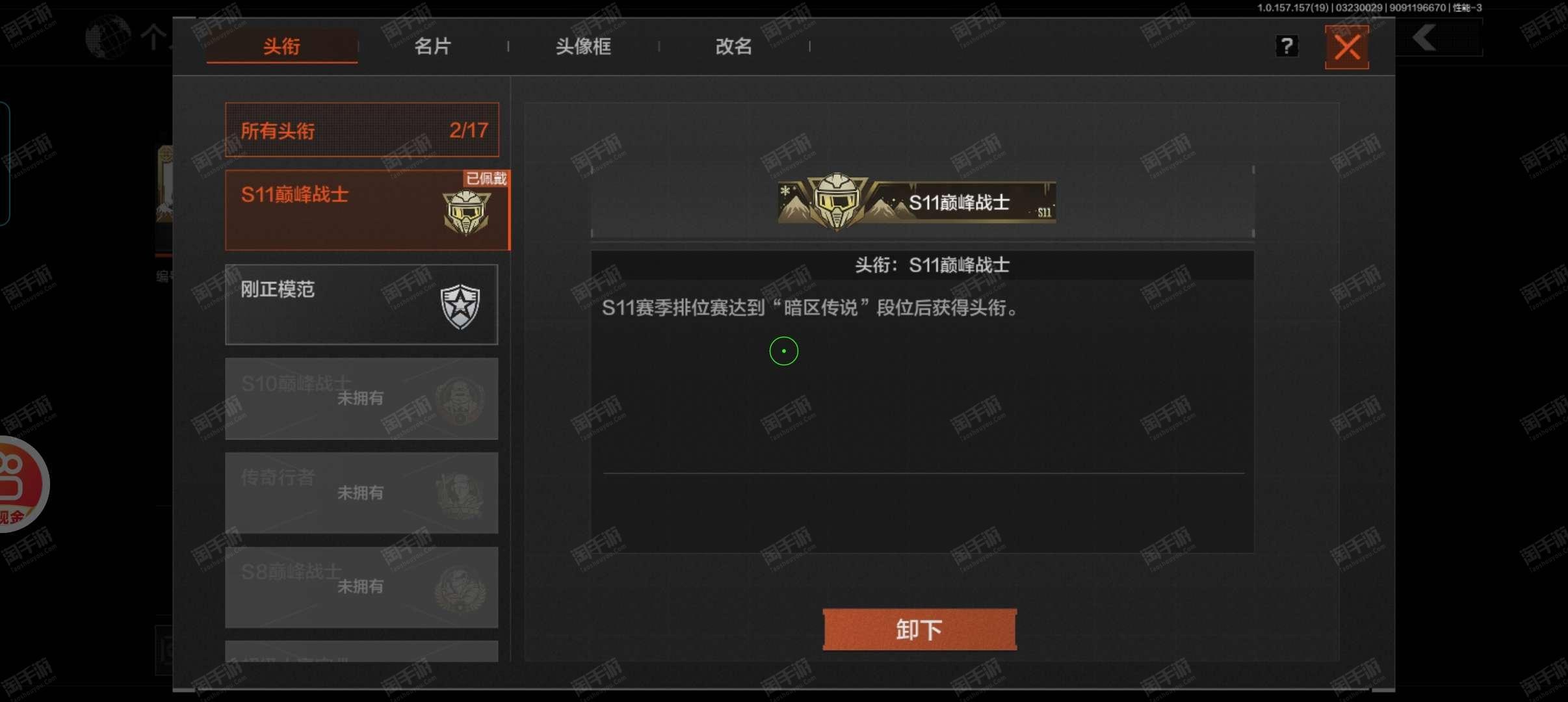Click the S11巅峰战士 title preview banner
This screenshot has width=1568, height=702.
[917, 201]
